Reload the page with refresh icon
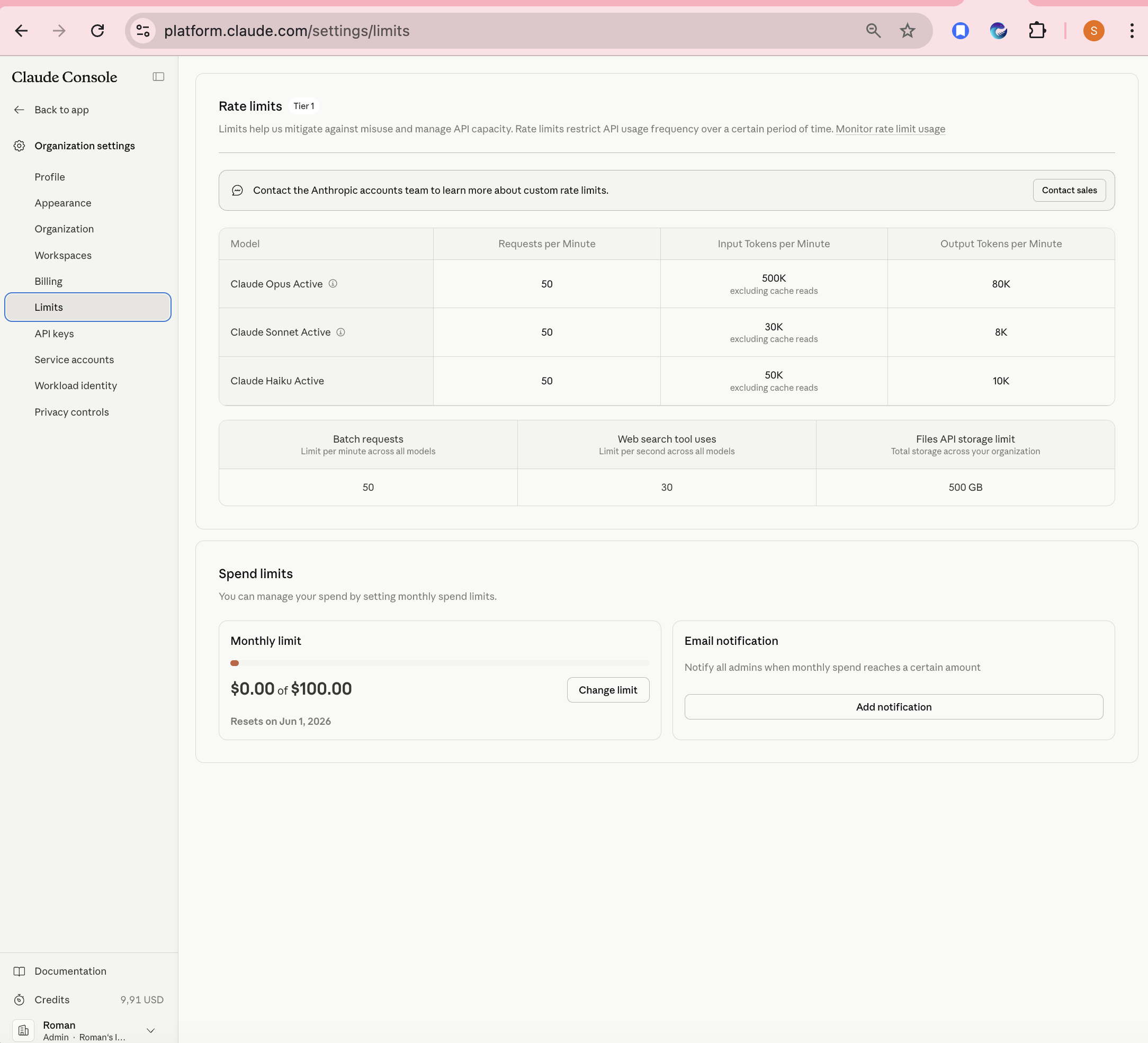Image resolution: width=1148 pixels, height=1043 pixels. pos(97,31)
